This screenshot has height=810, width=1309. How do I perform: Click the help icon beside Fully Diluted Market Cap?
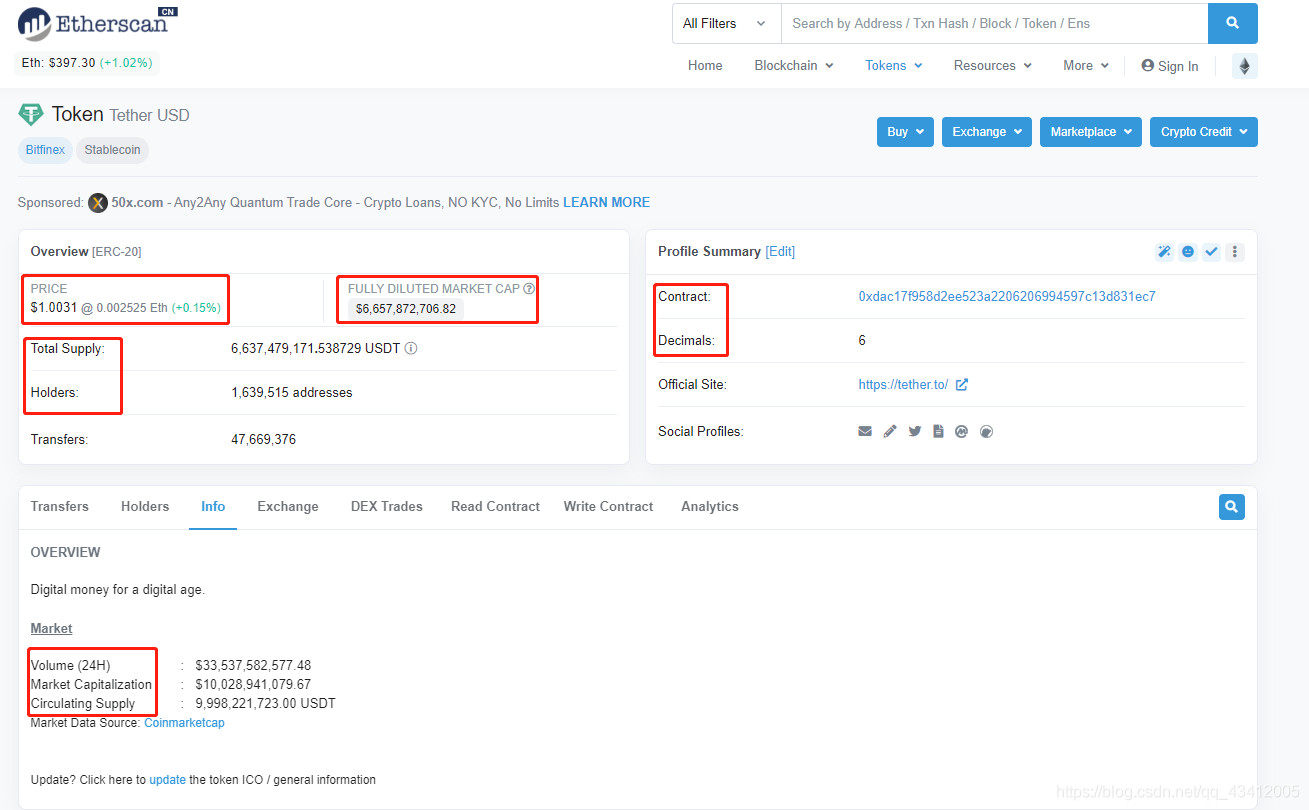(x=529, y=288)
